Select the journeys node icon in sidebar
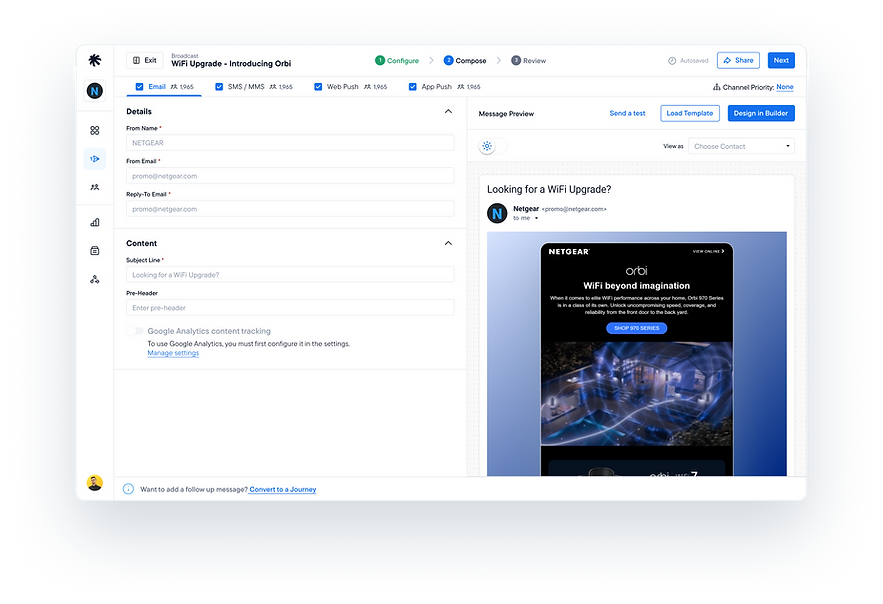This screenshot has width=883, height=604. (94, 279)
